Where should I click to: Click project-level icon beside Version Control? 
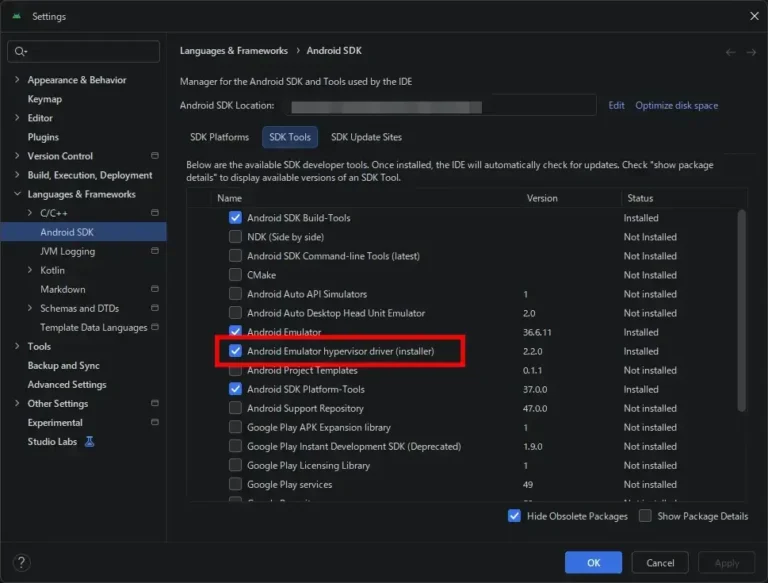(x=155, y=156)
